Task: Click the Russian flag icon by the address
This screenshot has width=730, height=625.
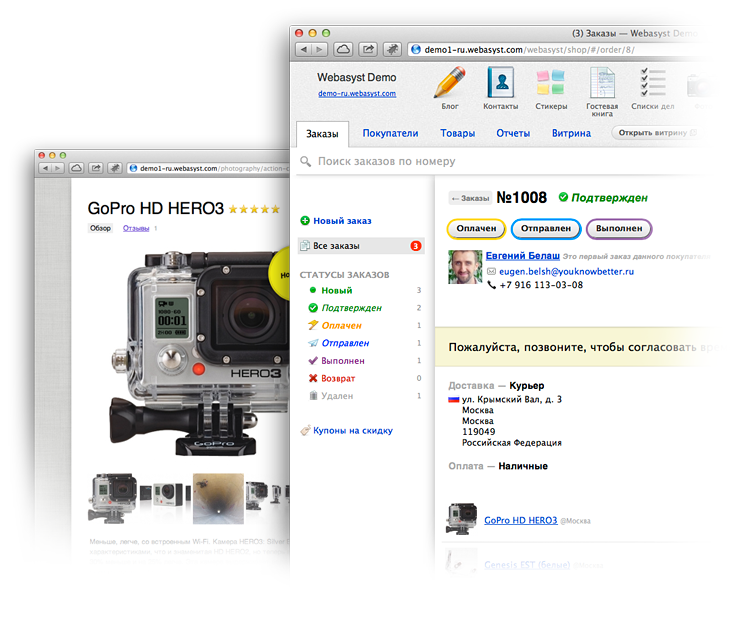Action: coord(453,400)
